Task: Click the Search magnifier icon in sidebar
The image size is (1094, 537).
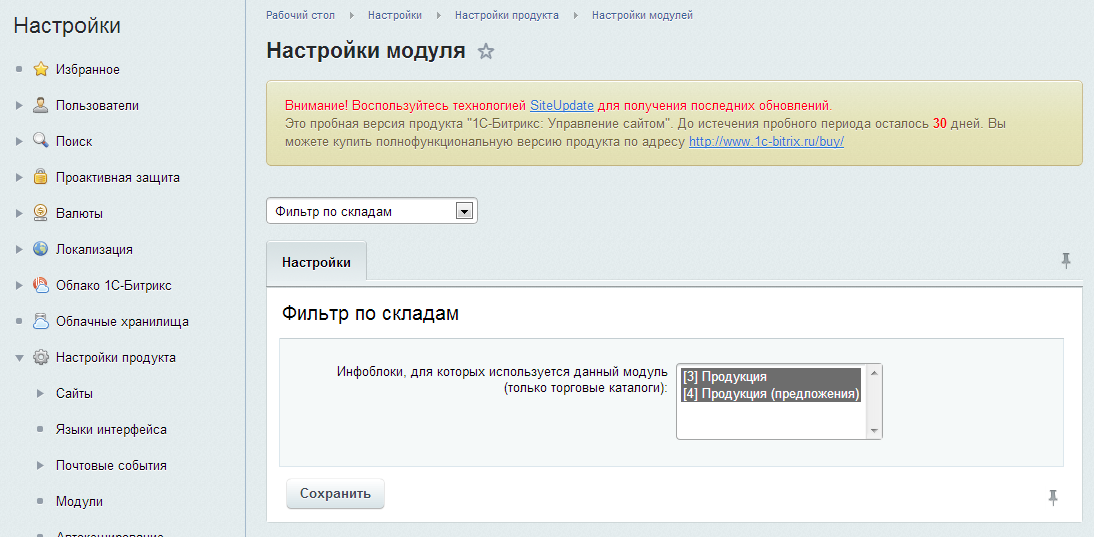Action: tap(41, 141)
